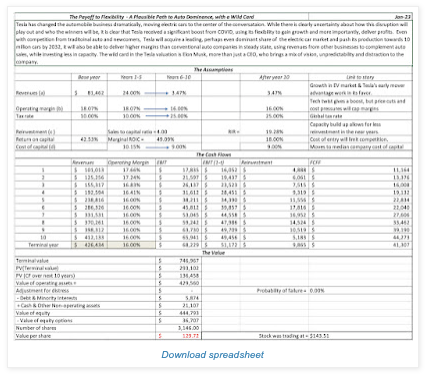This screenshot has width=430, height=379.
Task: Select the 'PV(Terminal value)' row label
Action: [x=37, y=268]
